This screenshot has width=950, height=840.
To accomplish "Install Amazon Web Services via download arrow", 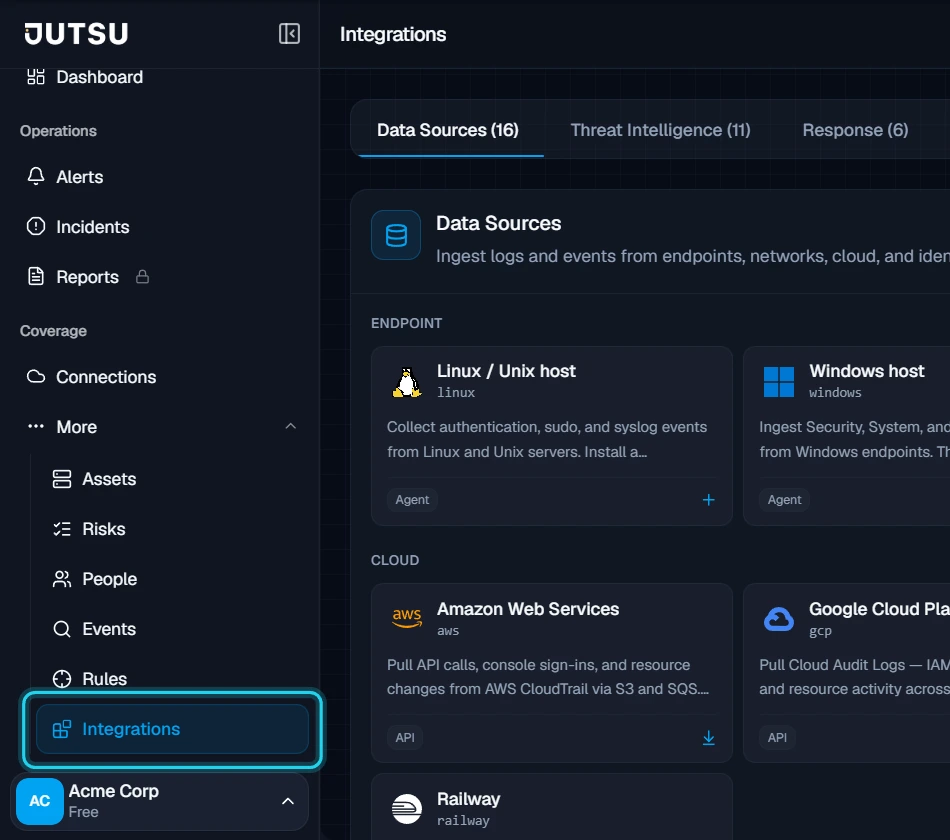I will tap(708, 738).
